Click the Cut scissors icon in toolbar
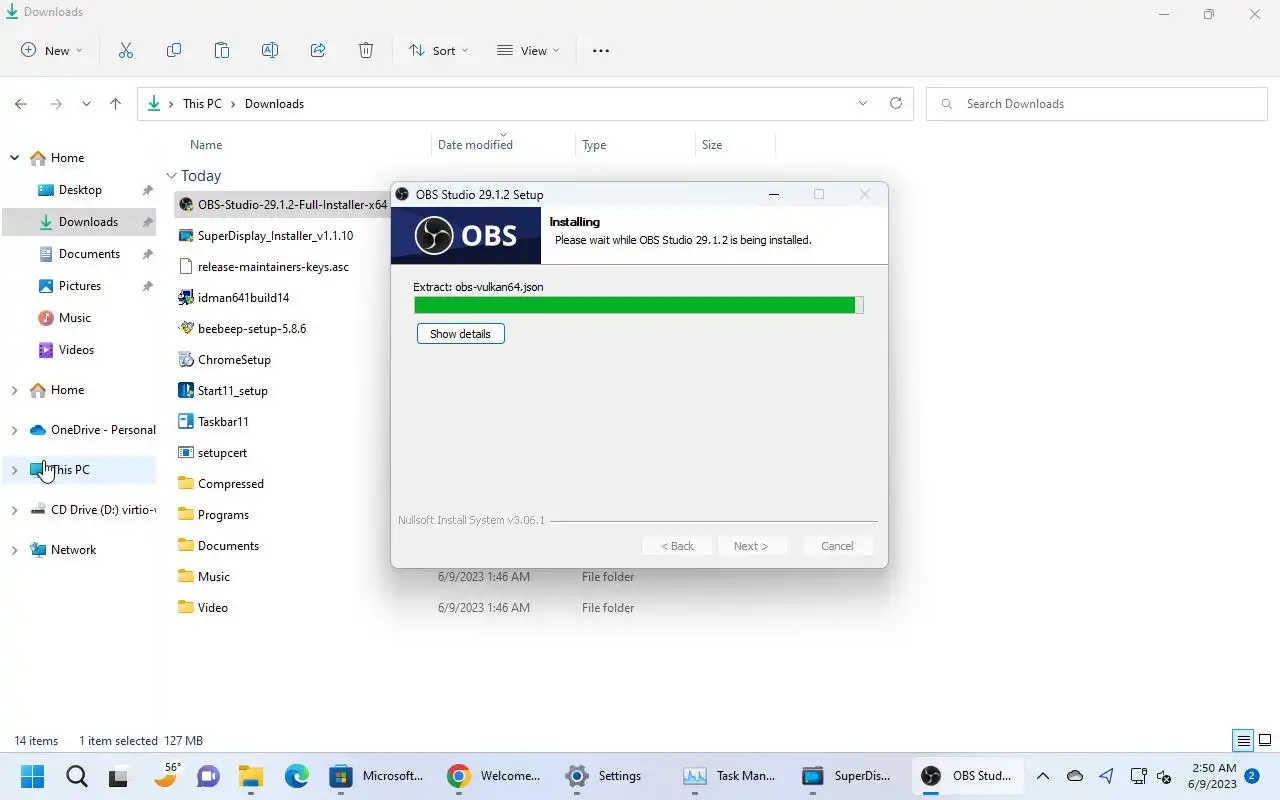The width and height of the screenshot is (1280, 800). pos(126,50)
